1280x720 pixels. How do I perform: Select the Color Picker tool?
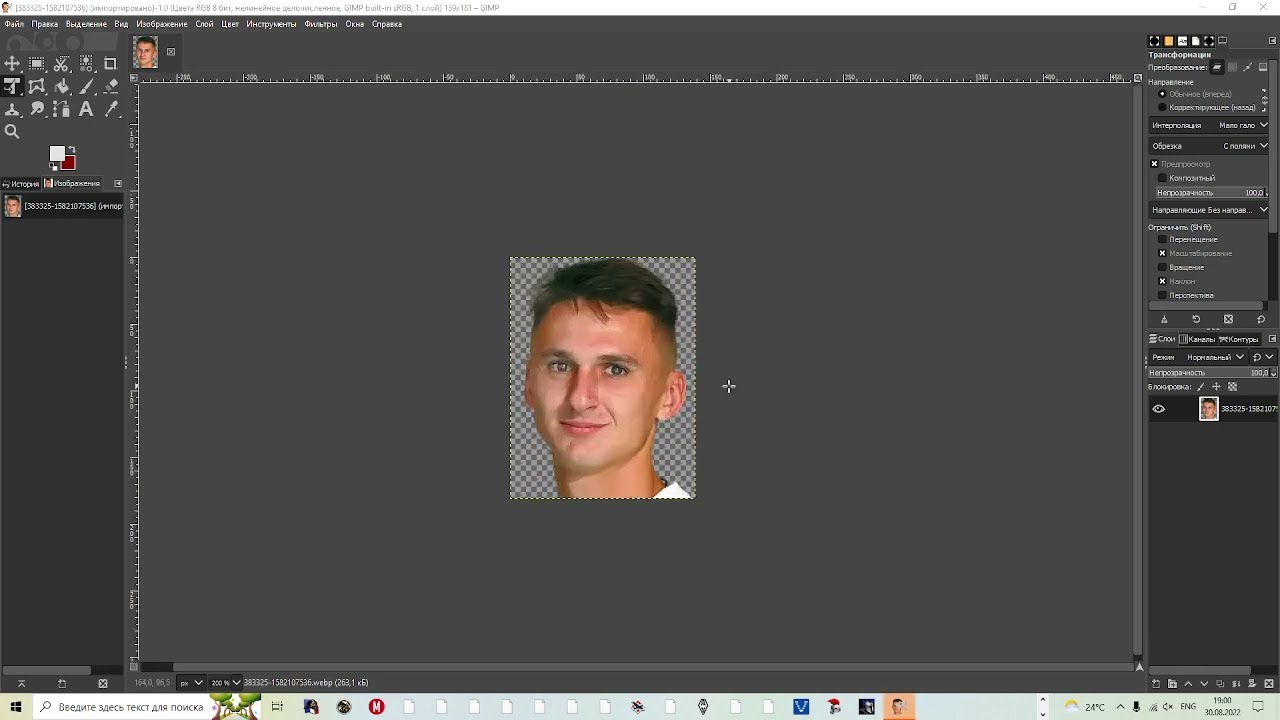point(111,109)
